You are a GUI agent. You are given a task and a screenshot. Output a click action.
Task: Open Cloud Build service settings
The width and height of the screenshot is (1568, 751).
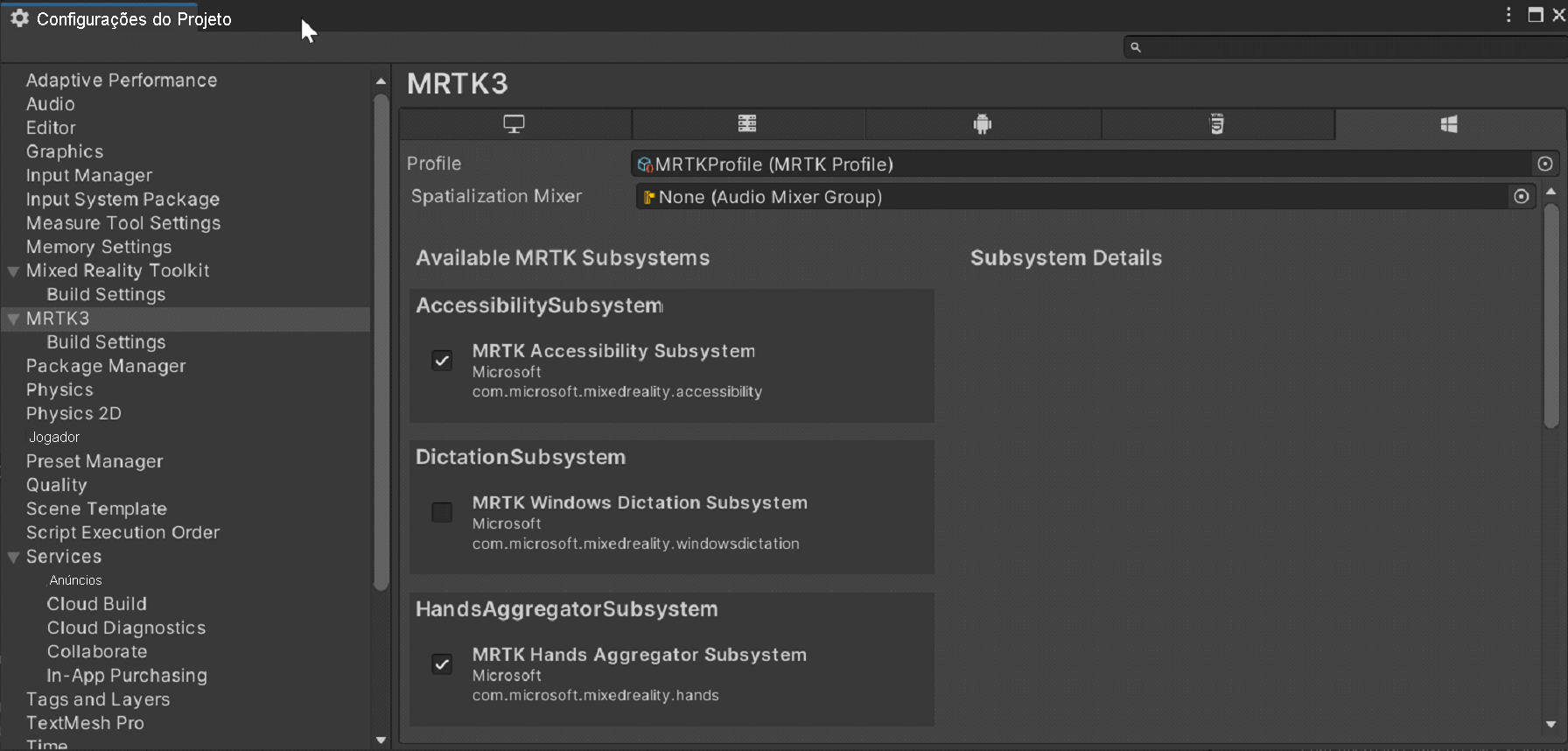pyautogui.click(x=97, y=604)
